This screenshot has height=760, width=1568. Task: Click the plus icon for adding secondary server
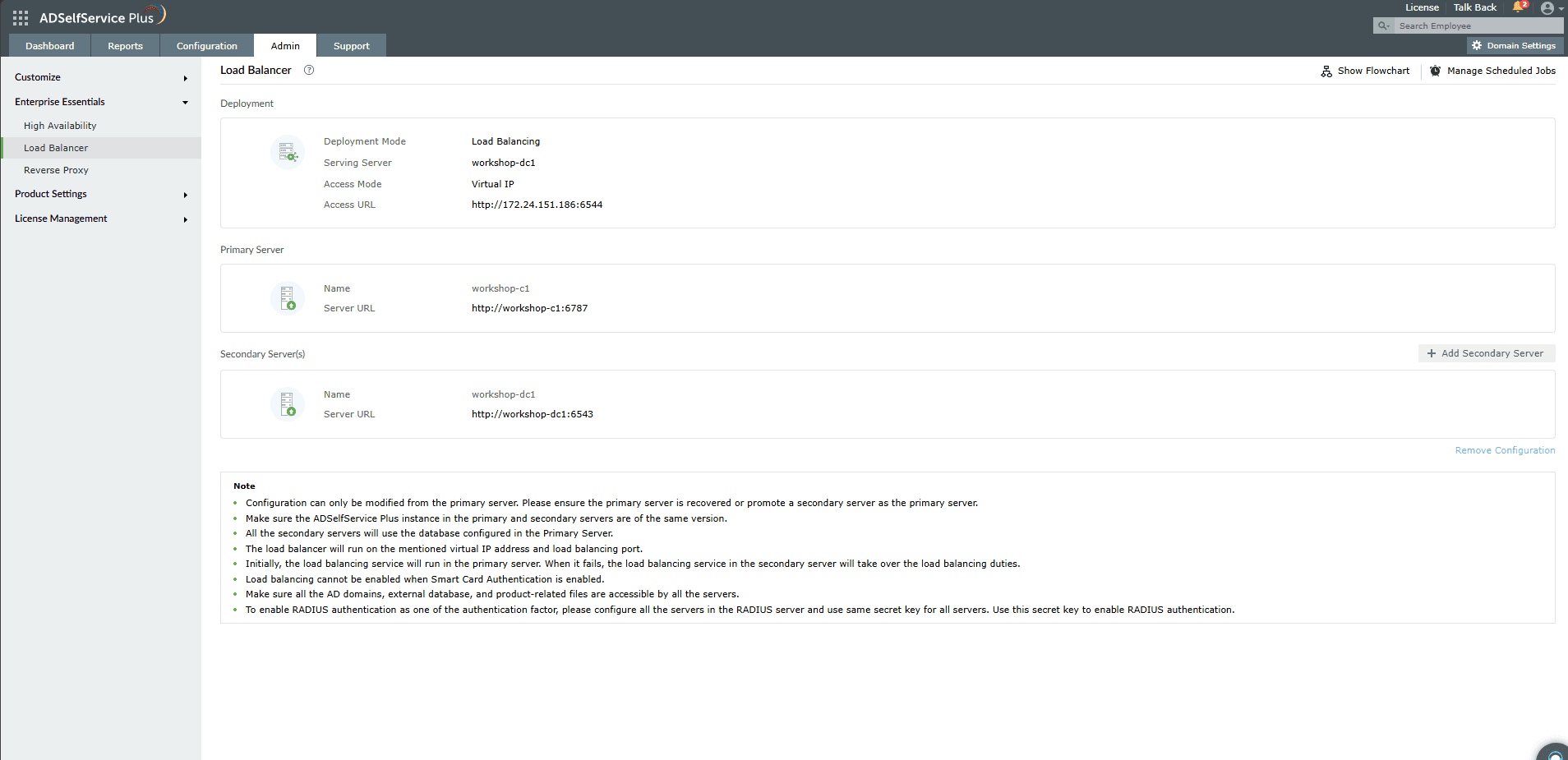pyautogui.click(x=1432, y=353)
